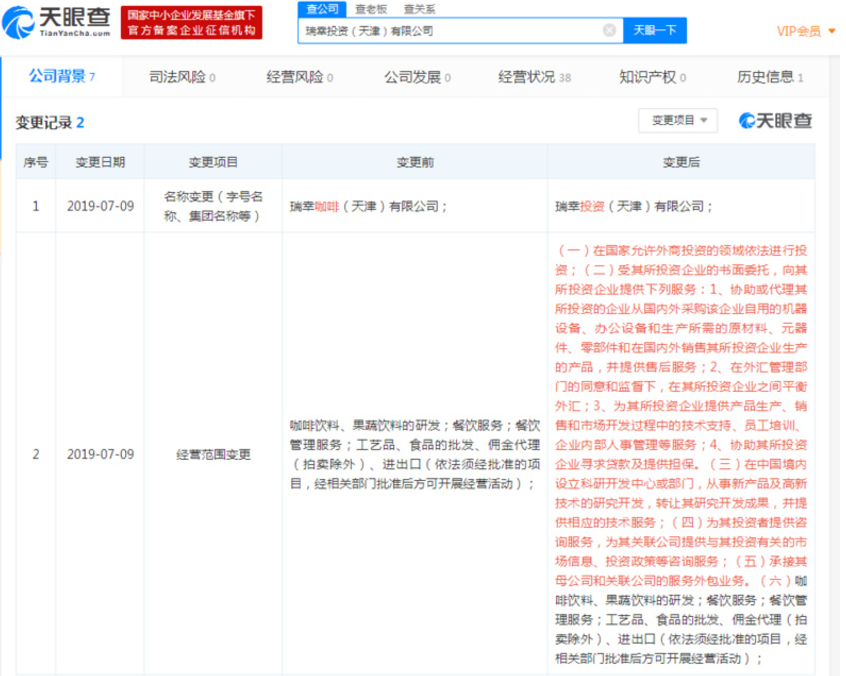Image resolution: width=846 pixels, height=676 pixels.
Task: Switch to the 查关系 search tab
Action: pyautogui.click(x=419, y=9)
